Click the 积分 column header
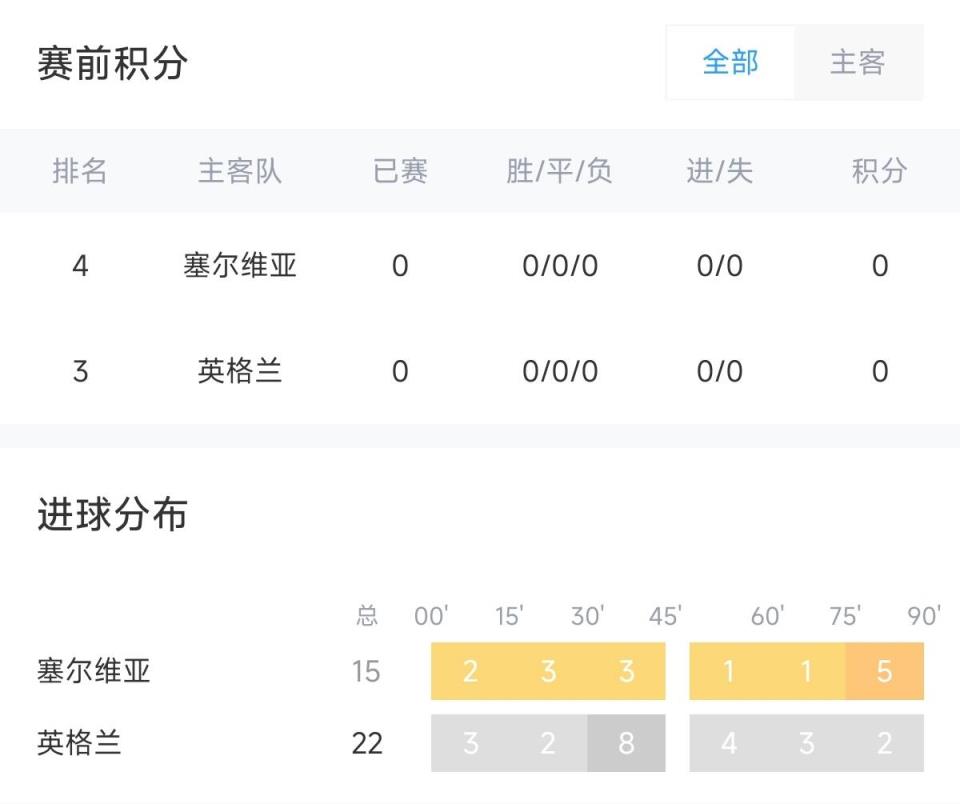 [x=880, y=172]
